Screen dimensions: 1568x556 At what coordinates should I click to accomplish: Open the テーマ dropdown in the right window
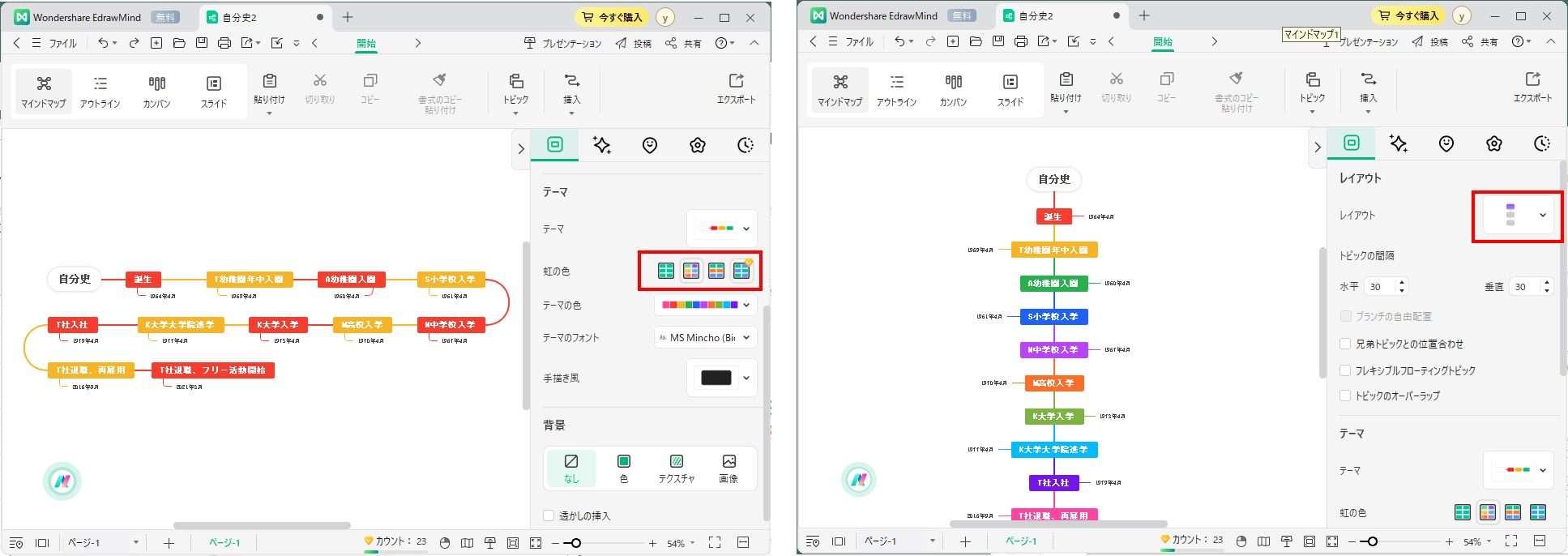point(1519,470)
